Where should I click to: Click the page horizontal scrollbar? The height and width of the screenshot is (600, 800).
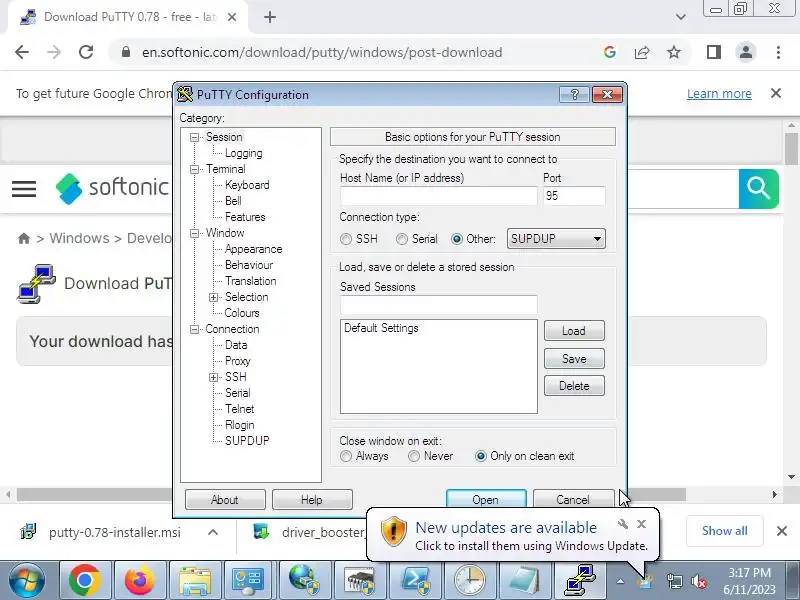[x=351, y=494]
